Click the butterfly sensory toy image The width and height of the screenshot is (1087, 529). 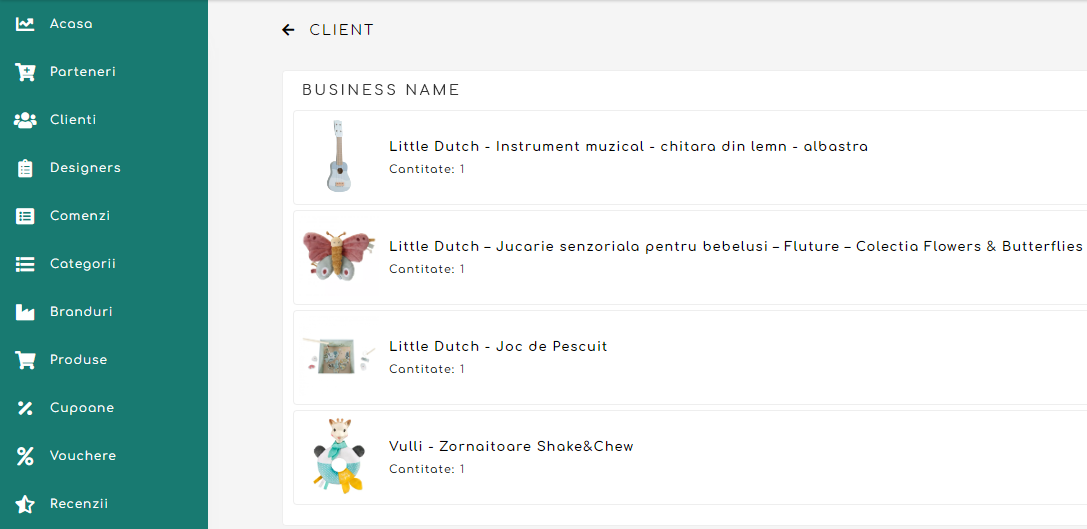coord(339,256)
